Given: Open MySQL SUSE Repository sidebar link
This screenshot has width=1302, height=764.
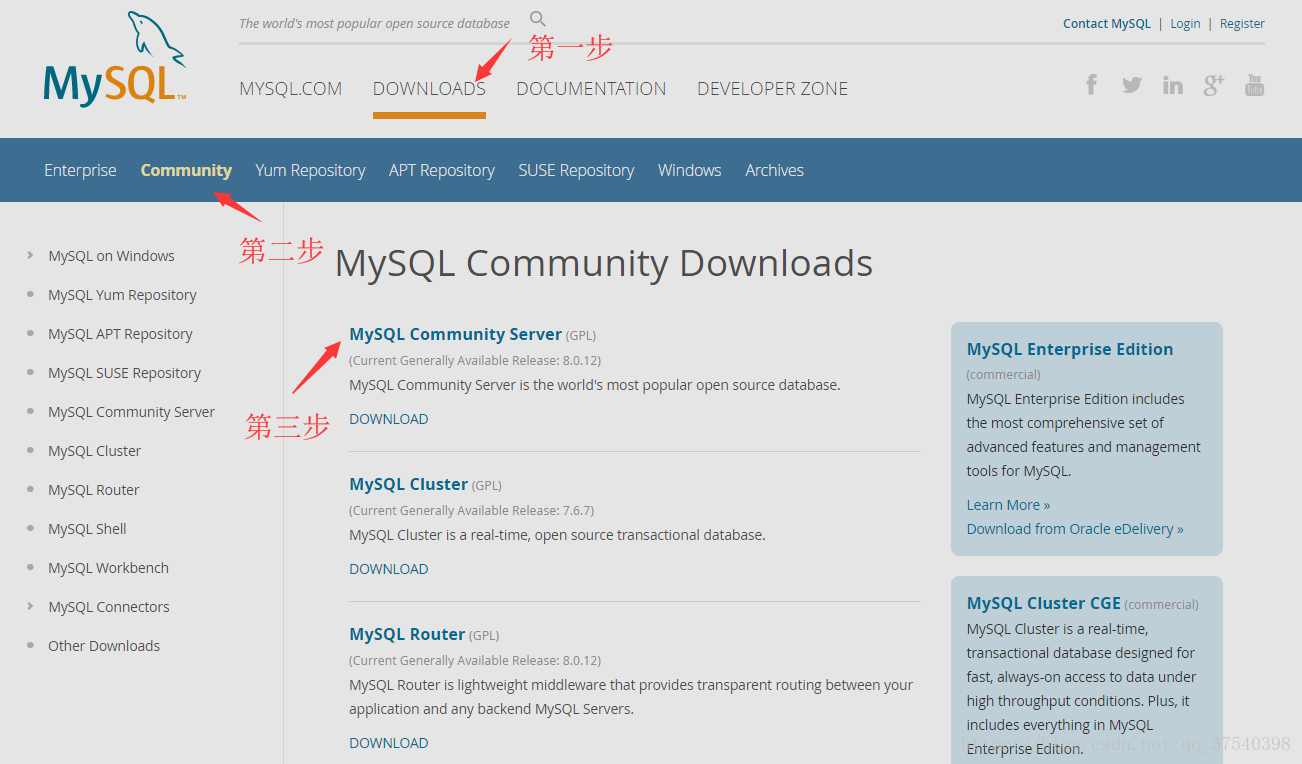Looking at the screenshot, I should pos(124,373).
